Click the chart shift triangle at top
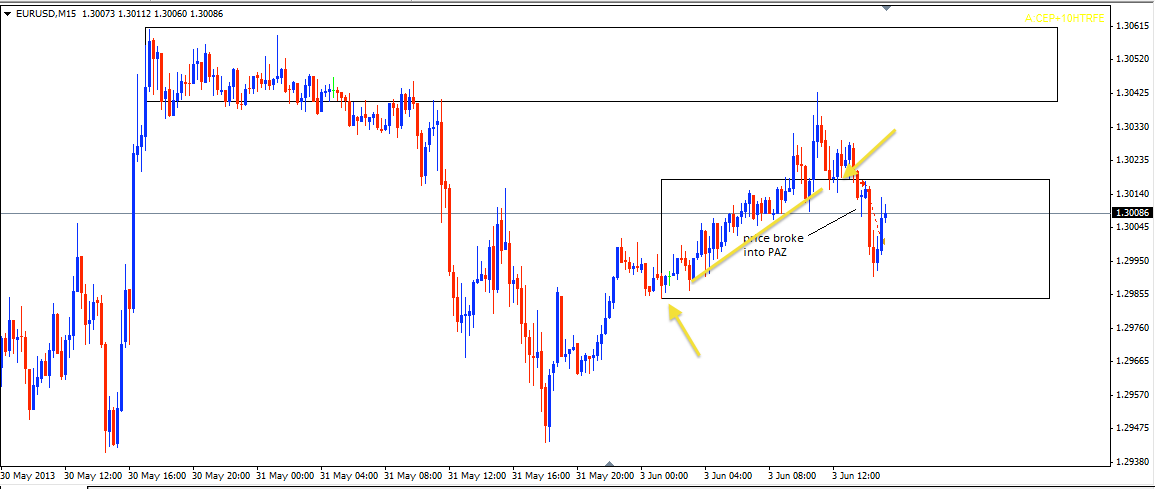The width and height of the screenshot is (1155, 489). pyautogui.click(x=887, y=7)
